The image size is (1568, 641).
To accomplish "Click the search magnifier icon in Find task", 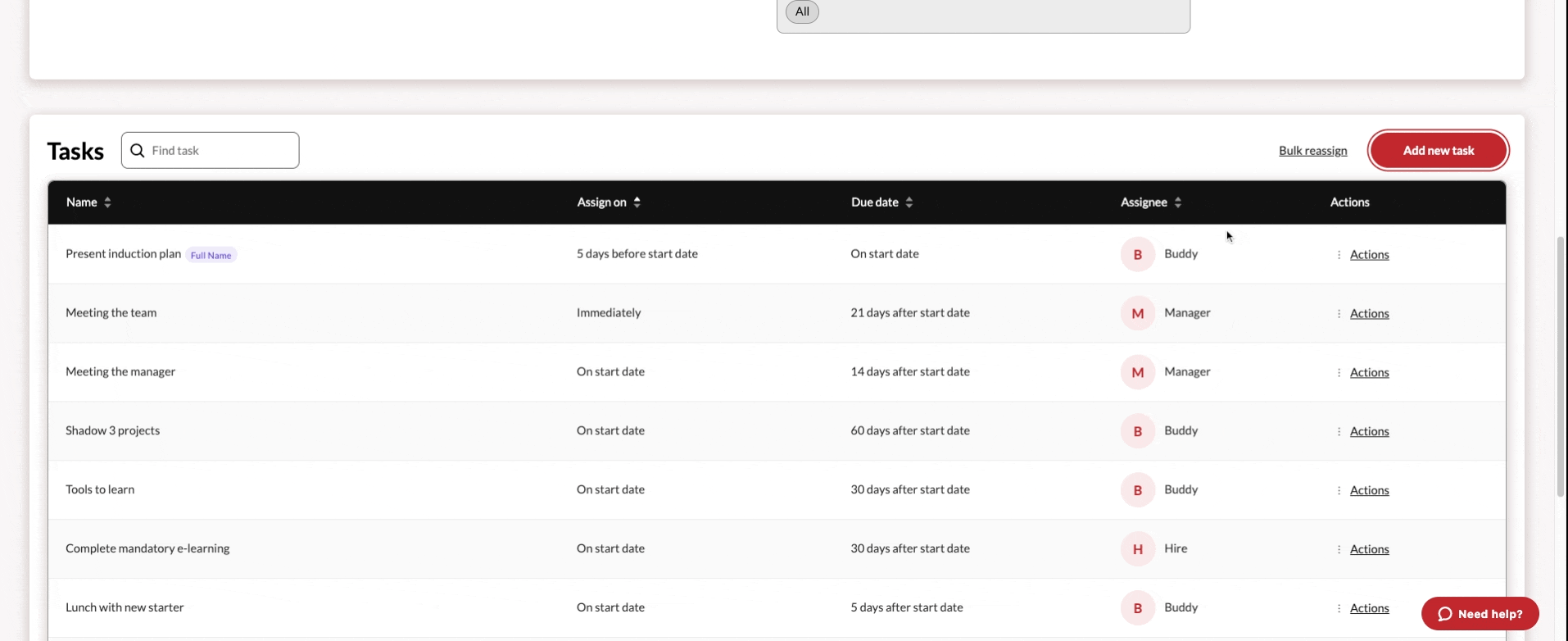I will pos(138,151).
